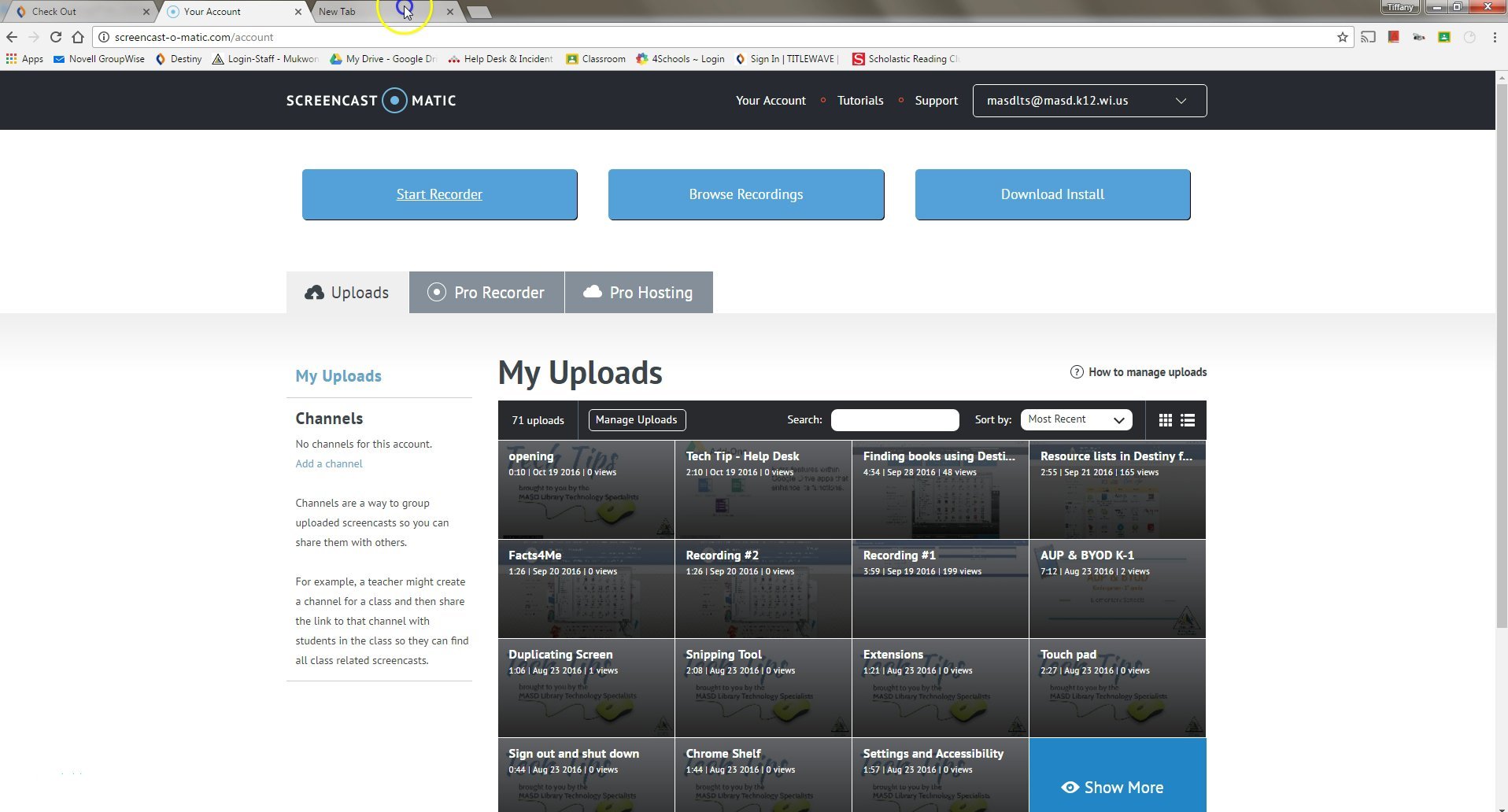This screenshot has height=812, width=1508.
Task: Select the Uploads tab
Action: [x=347, y=293]
